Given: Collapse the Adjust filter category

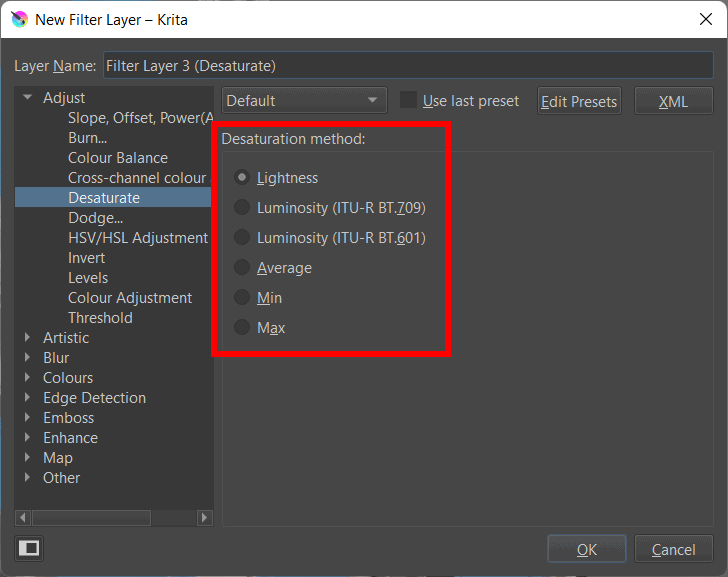Looking at the screenshot, I should pos(28,98).
